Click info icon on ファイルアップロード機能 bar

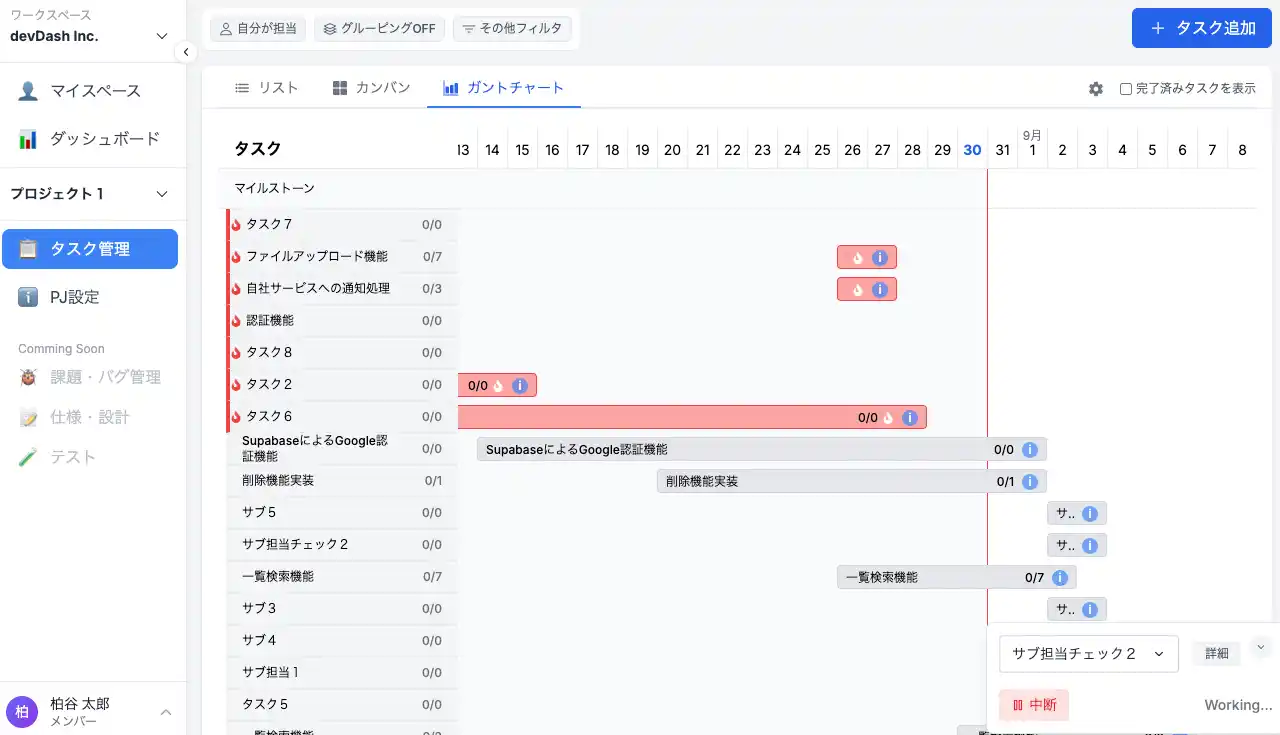pos(880,258)
